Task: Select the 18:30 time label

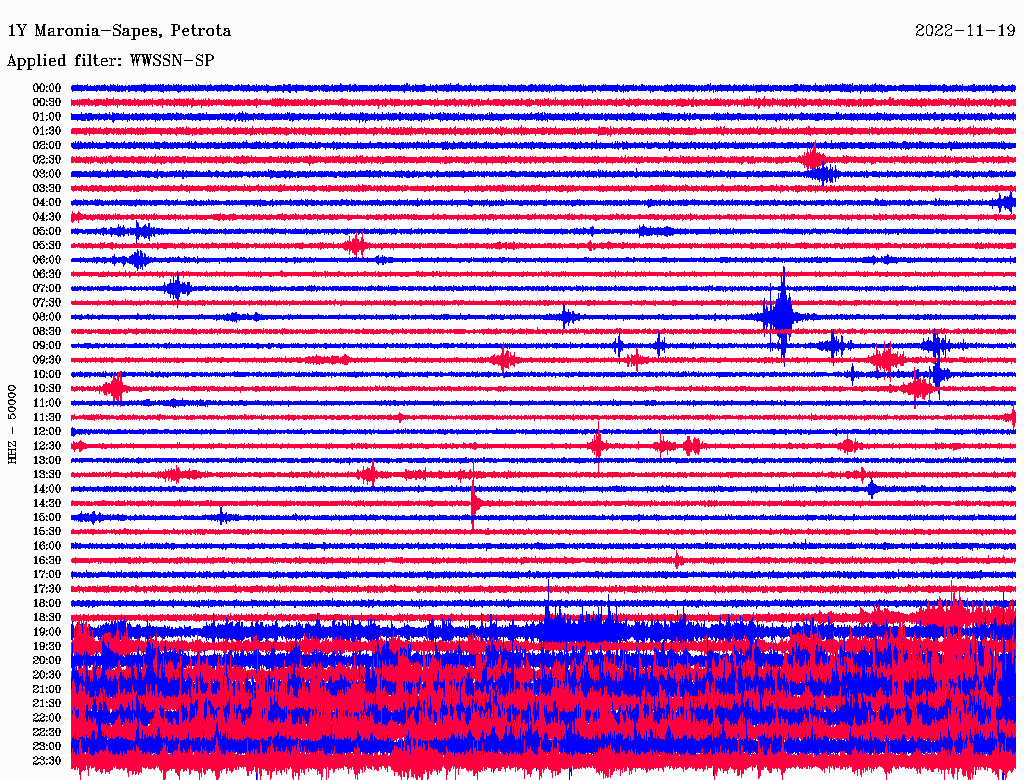Action: pyautogui.click(x=47, y=617)
